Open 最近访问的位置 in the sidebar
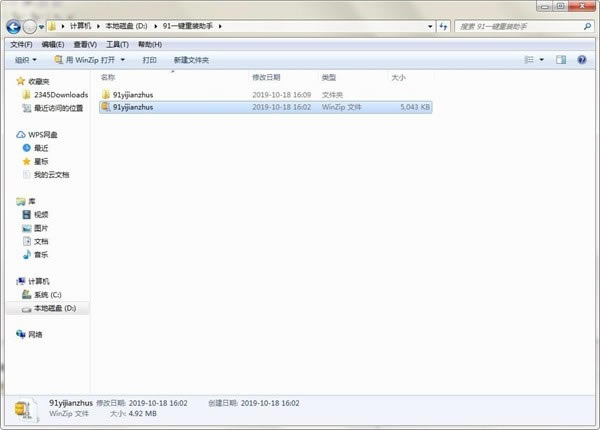 59,108
